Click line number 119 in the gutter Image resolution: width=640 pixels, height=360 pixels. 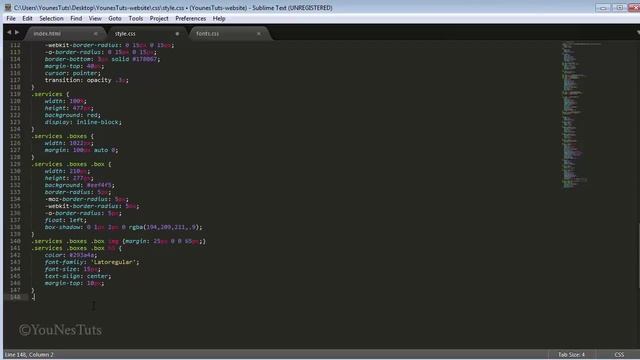(x=15, y=94)
